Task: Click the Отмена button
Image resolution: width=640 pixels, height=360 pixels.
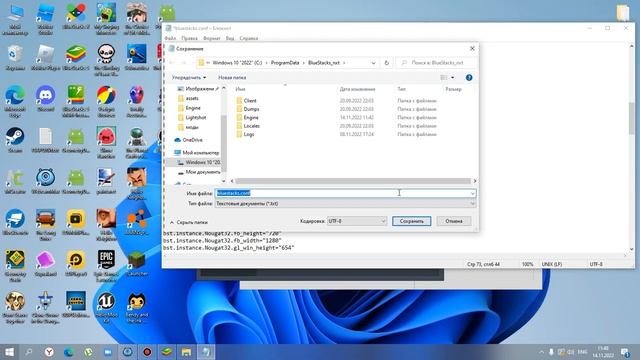Action: pos(453,221)
